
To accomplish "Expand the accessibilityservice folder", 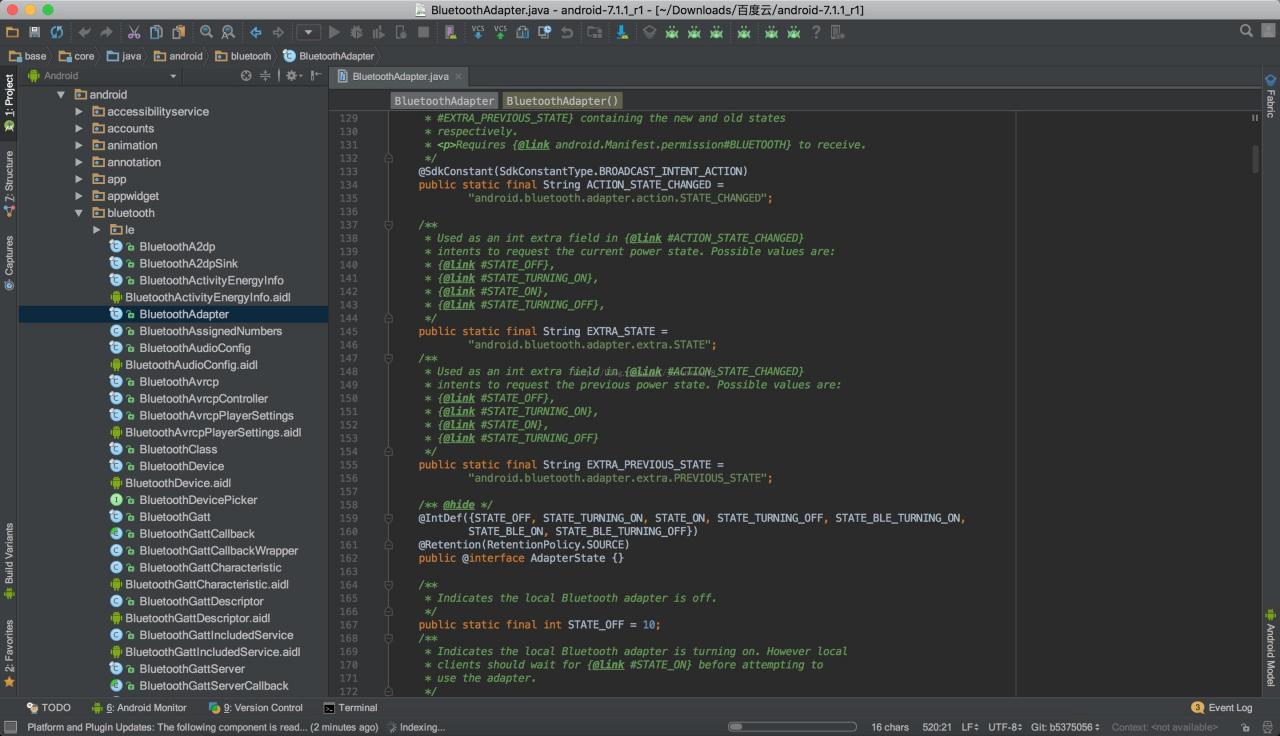I will (x=79, y=112).
